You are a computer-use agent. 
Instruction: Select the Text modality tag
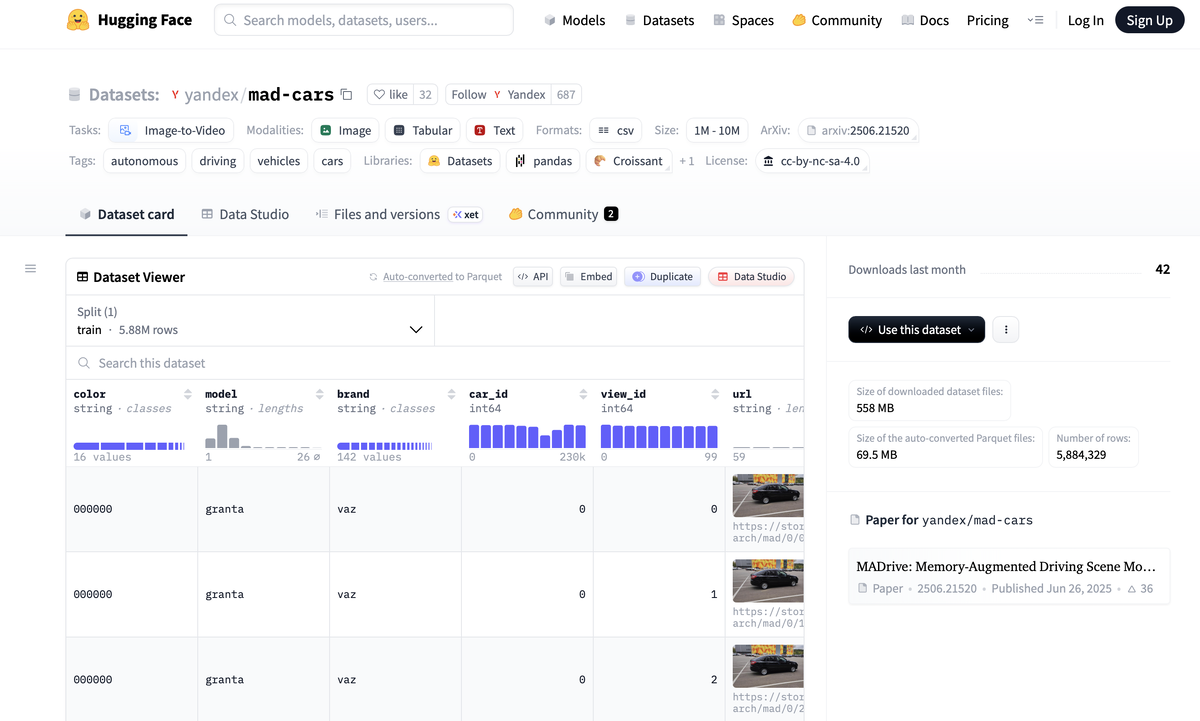point(494,130)
